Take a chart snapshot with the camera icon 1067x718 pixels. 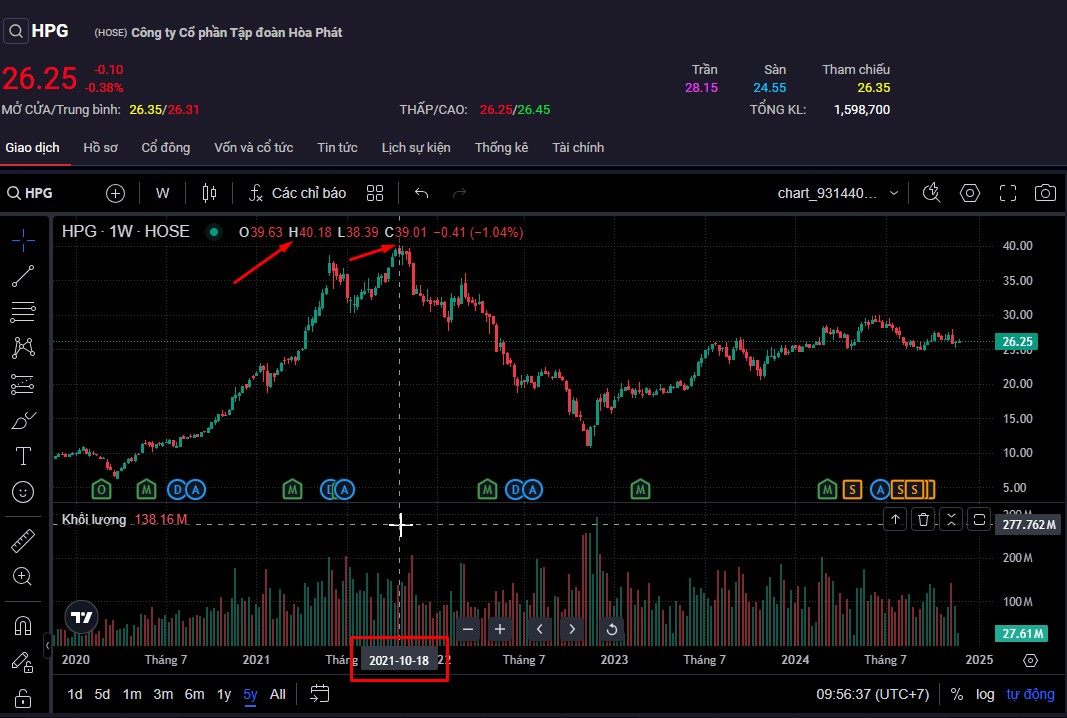tap(1045, 193)
